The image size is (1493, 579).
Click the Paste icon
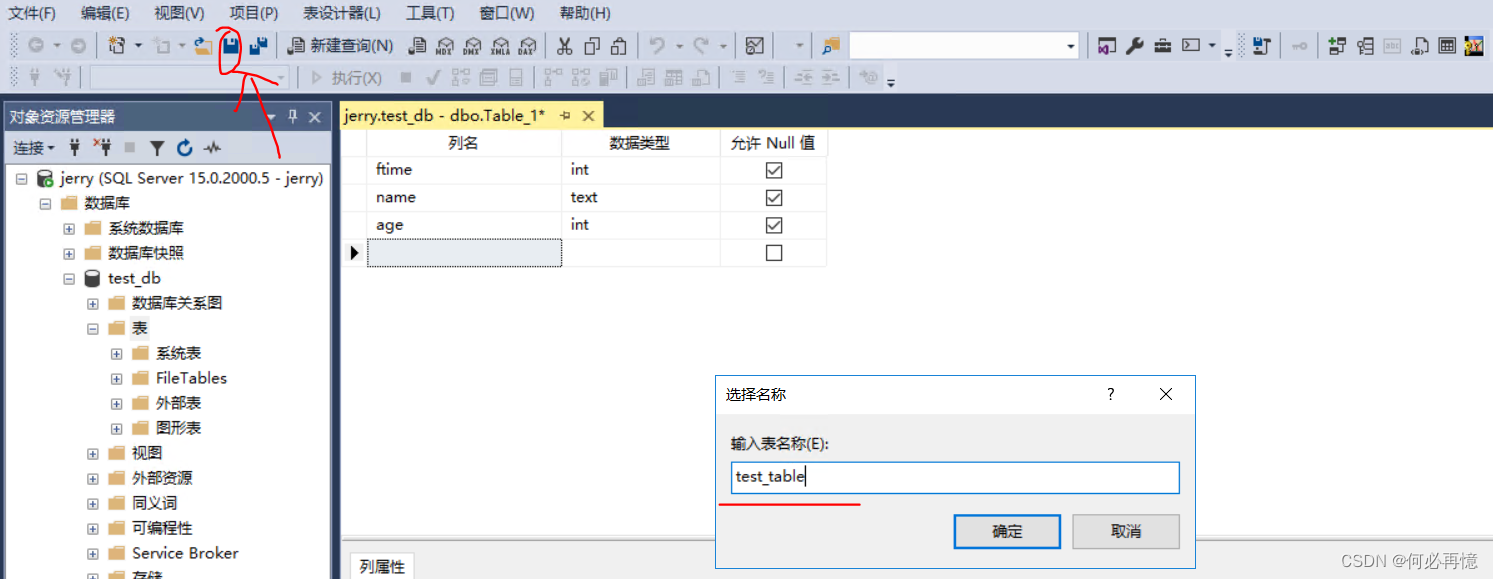click(x=619, y=45)
